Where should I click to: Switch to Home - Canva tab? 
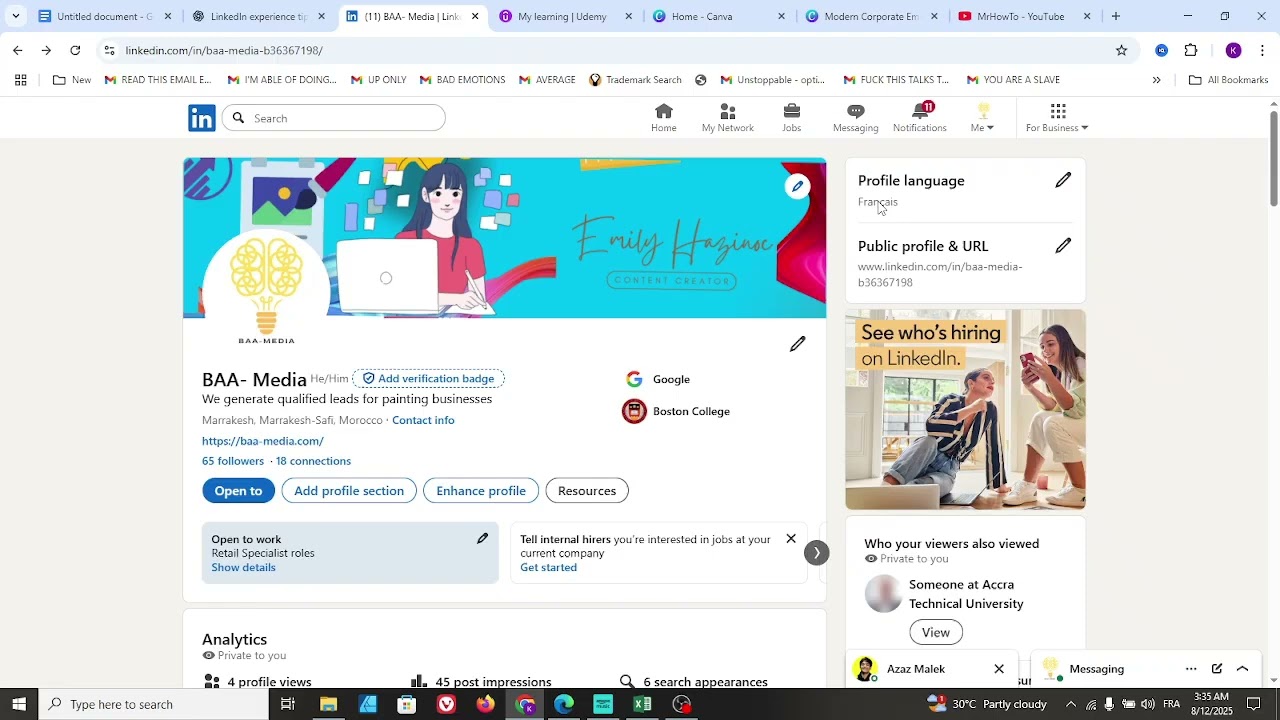coord(717,16)
